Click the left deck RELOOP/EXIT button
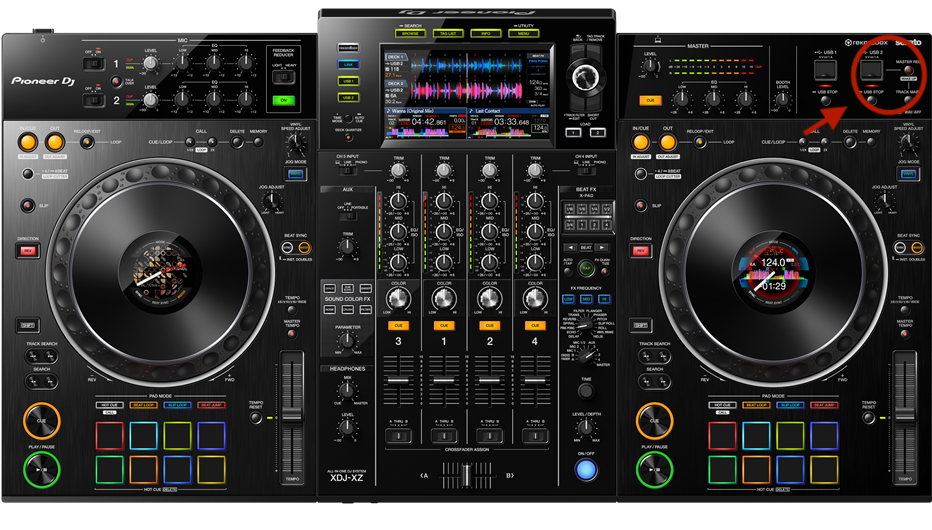The image size is (932, 530). (87, 142)
